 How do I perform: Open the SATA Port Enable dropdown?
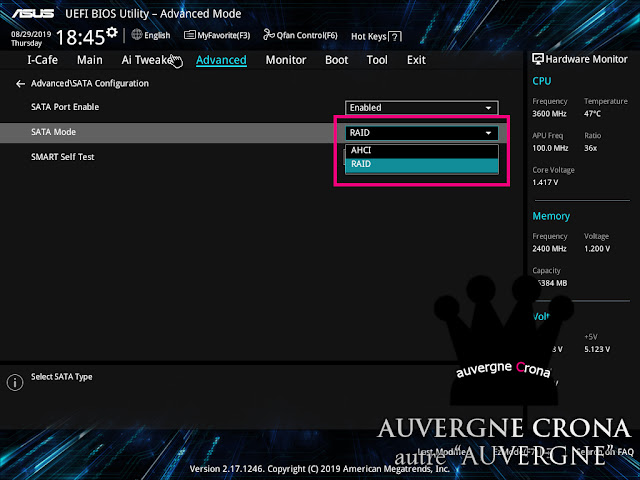click(x=422, y=108)
